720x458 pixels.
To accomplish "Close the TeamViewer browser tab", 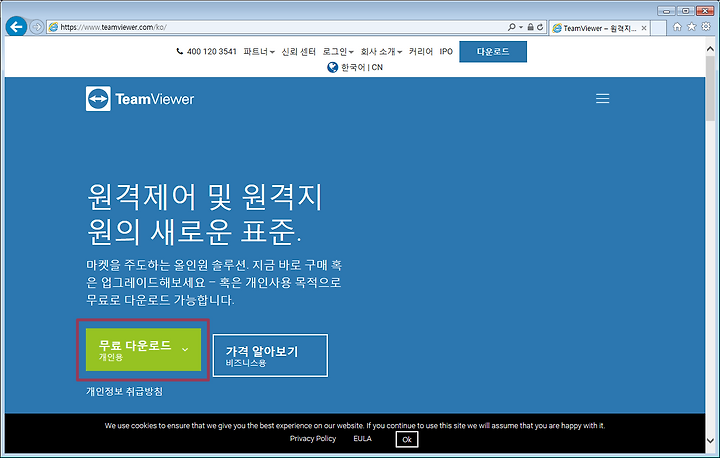I will pyautogui.click(x=644, y=28).
